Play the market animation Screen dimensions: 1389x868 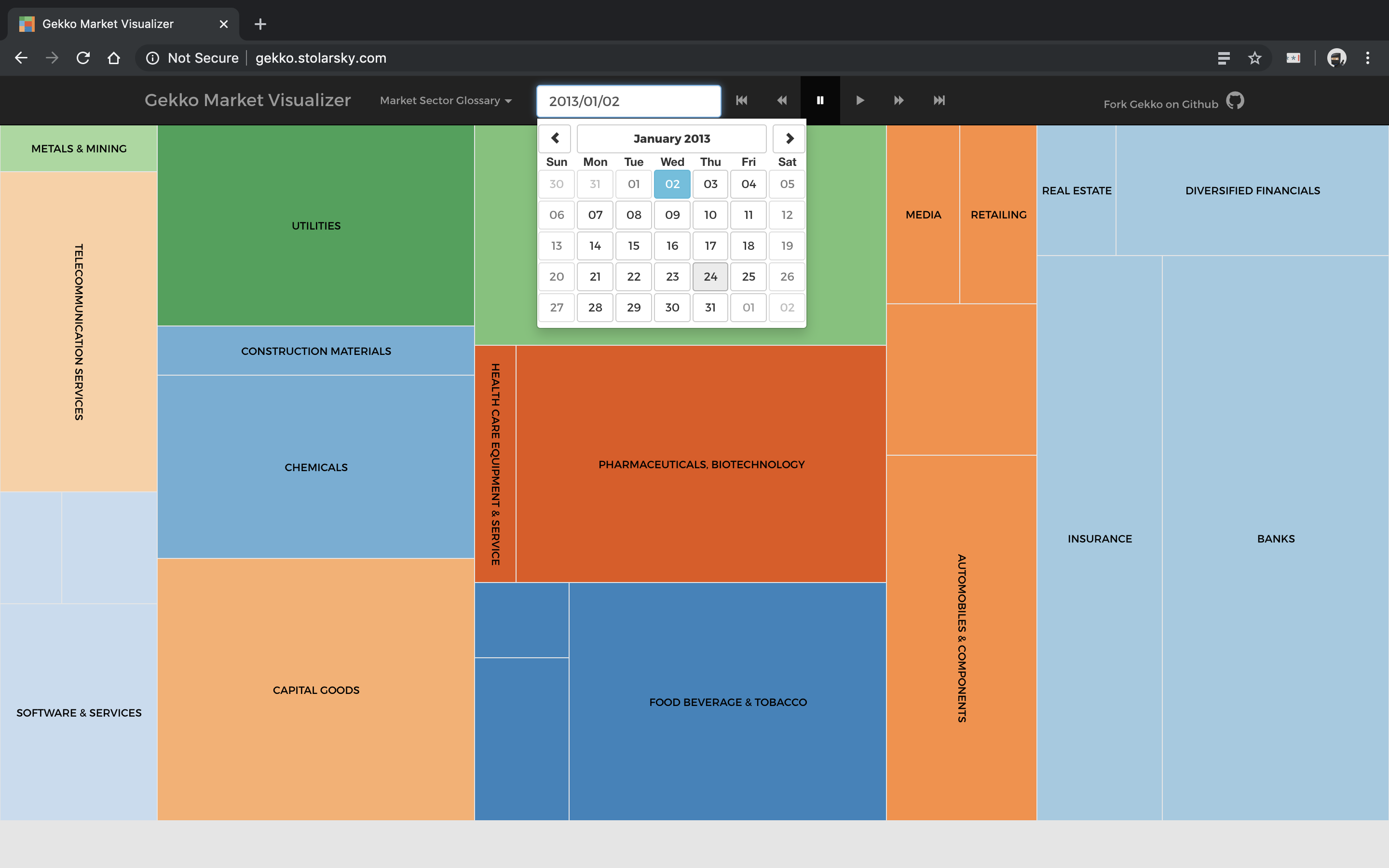click(x=860, y=100)
